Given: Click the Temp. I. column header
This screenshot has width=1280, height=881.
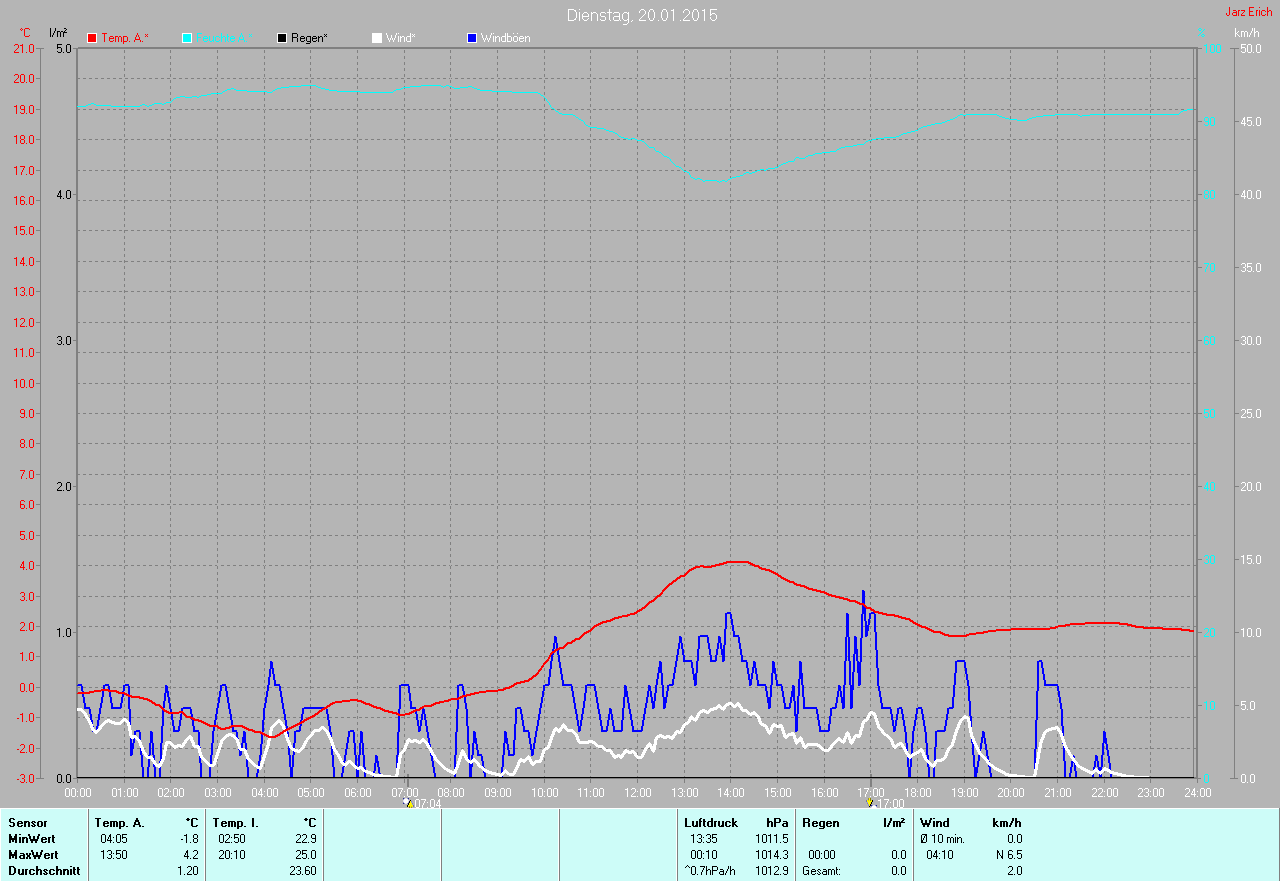Looking at the screenshot, I should point(235,823).
